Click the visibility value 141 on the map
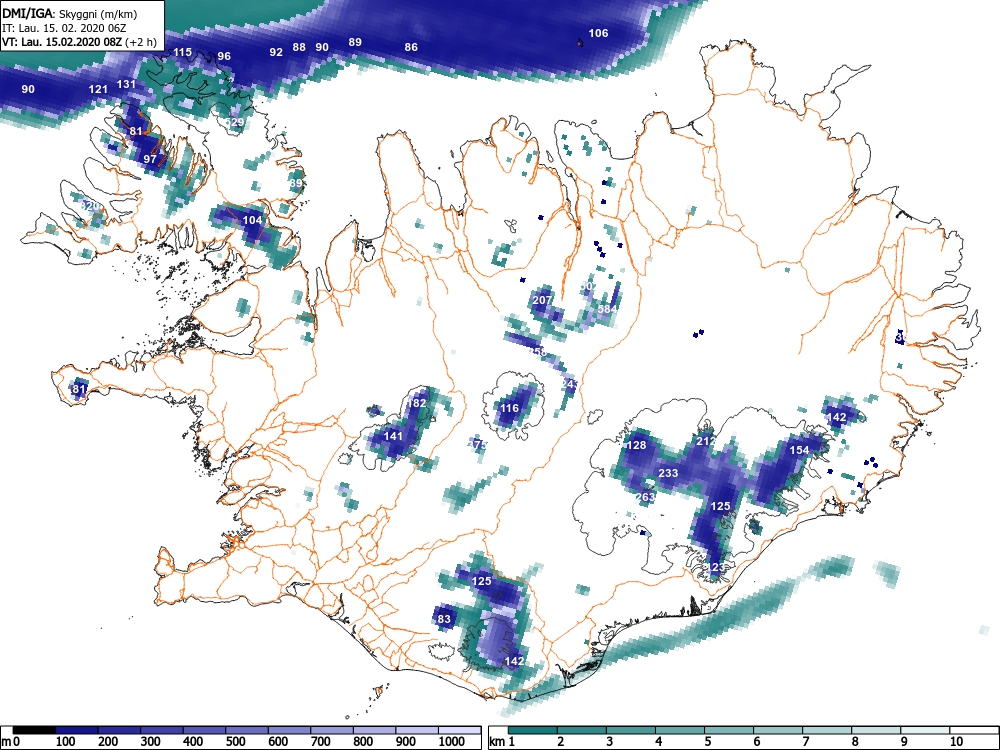 [393, 436]
